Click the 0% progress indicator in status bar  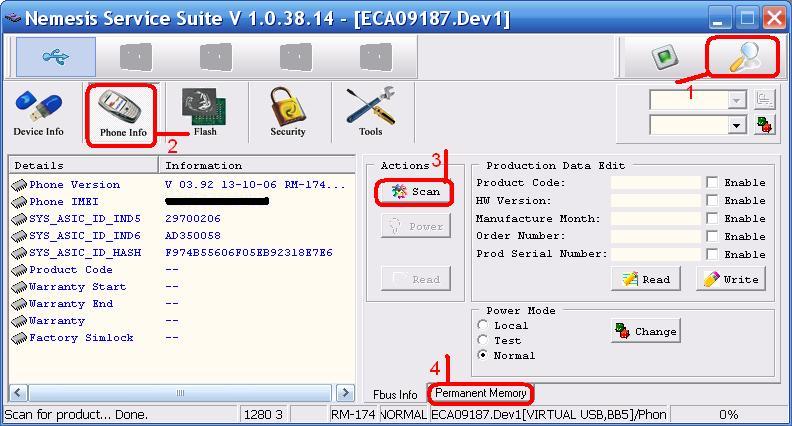click(x=728, y=414)
